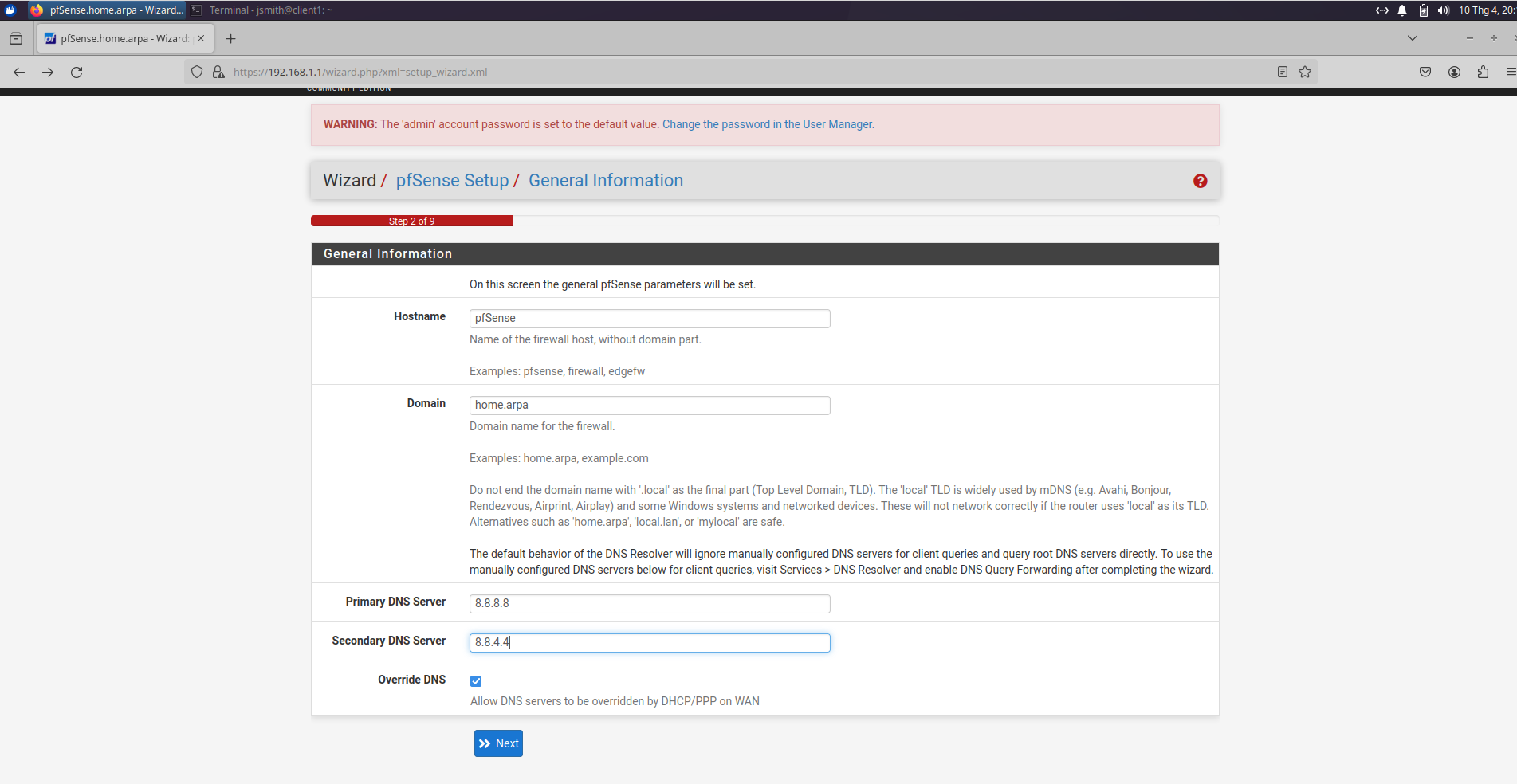The image size is (1517, 784).
Task: Reload the pfSense wizard page
Action: pos(77,72)
